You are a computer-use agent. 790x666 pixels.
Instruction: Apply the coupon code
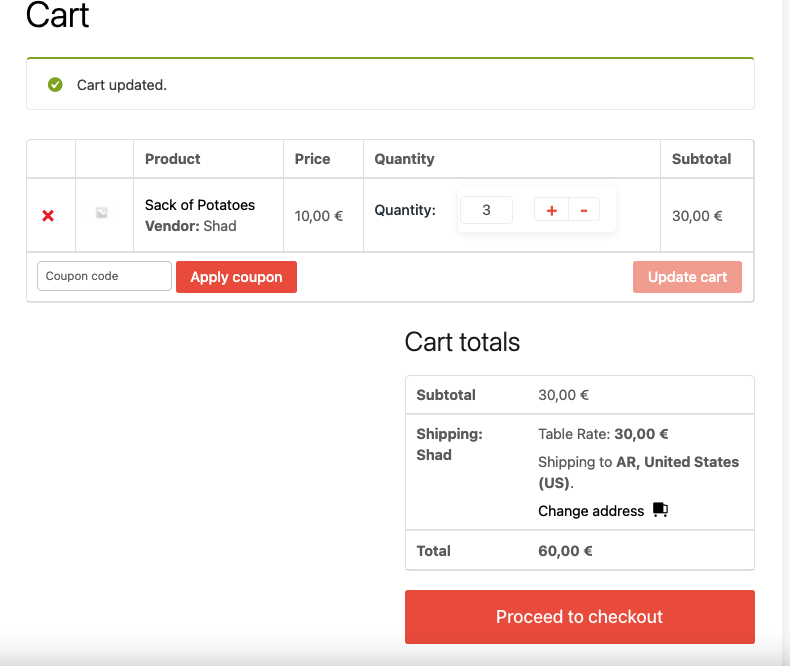[x=236, y=277]
